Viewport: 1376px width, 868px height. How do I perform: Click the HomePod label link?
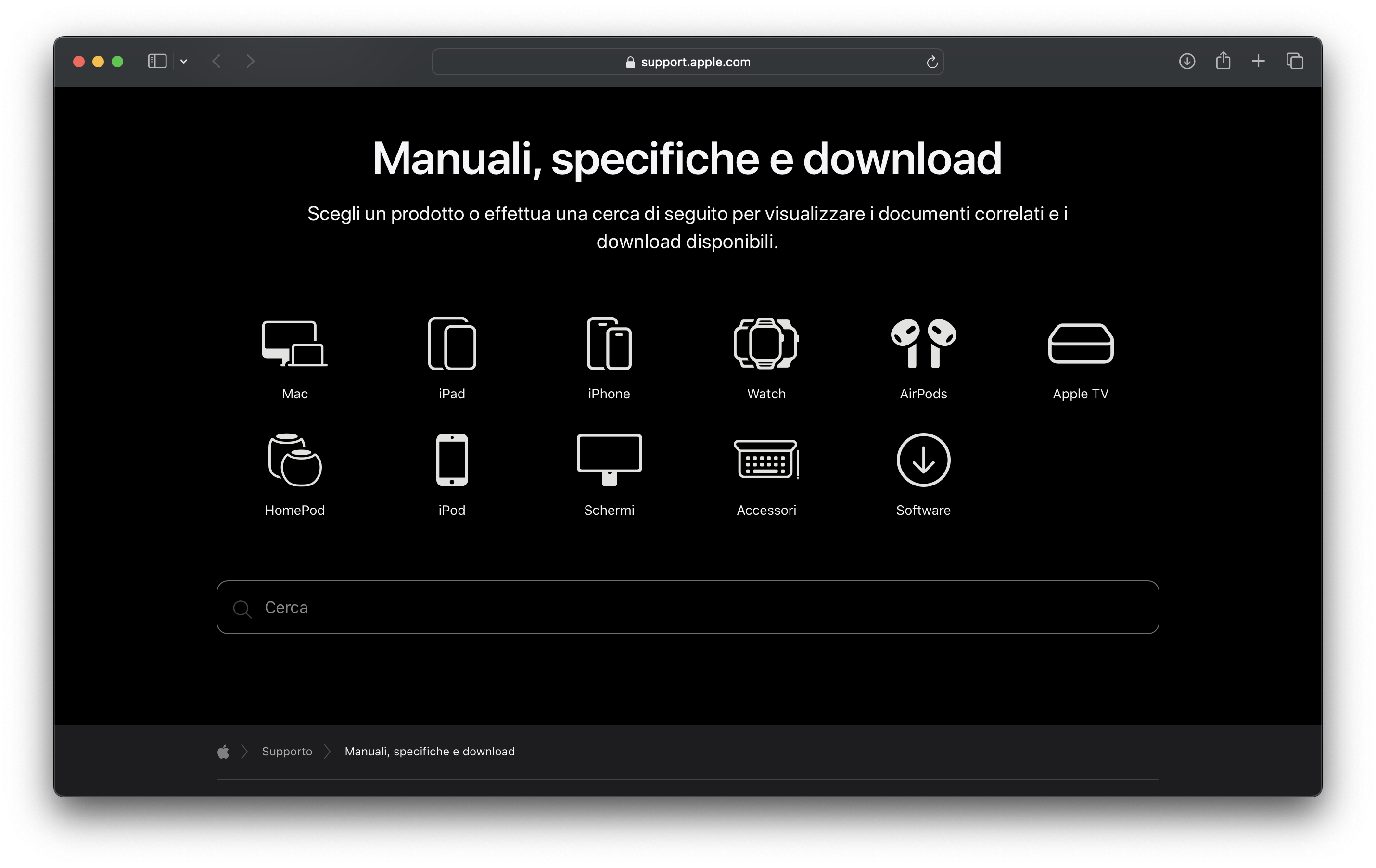pyautogui.click(x=294, y=511)
